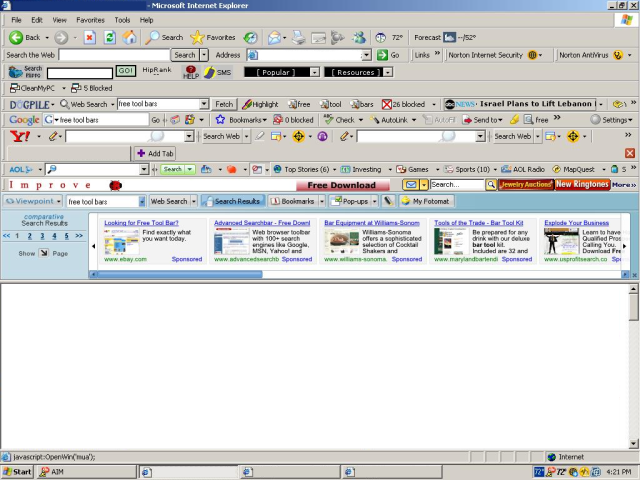The width and height of the screenshot is (640, 480).
Task: Open the Edit menu
Action: 37,20
